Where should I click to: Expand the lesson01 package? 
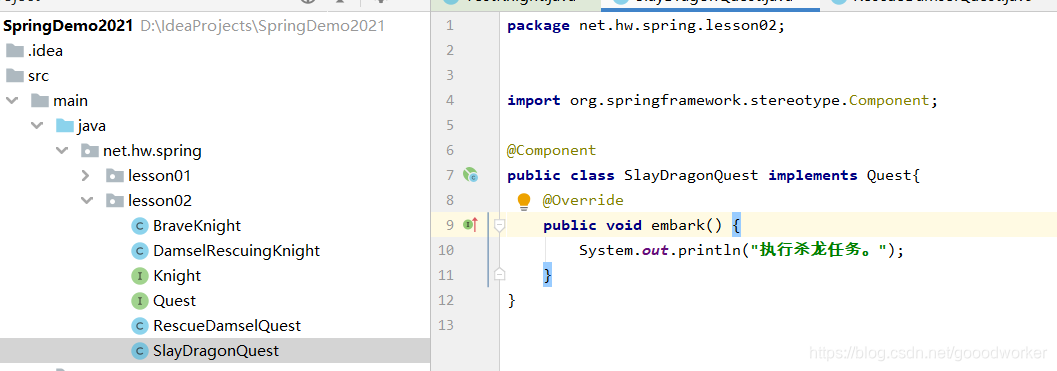coord(86,175)
